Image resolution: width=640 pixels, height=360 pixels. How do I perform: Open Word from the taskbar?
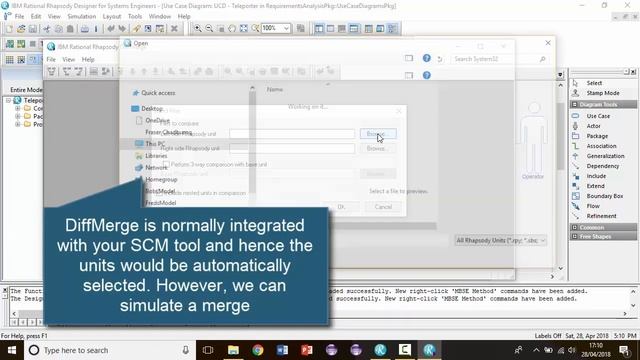pyautogui.click(x=282, y=350)
